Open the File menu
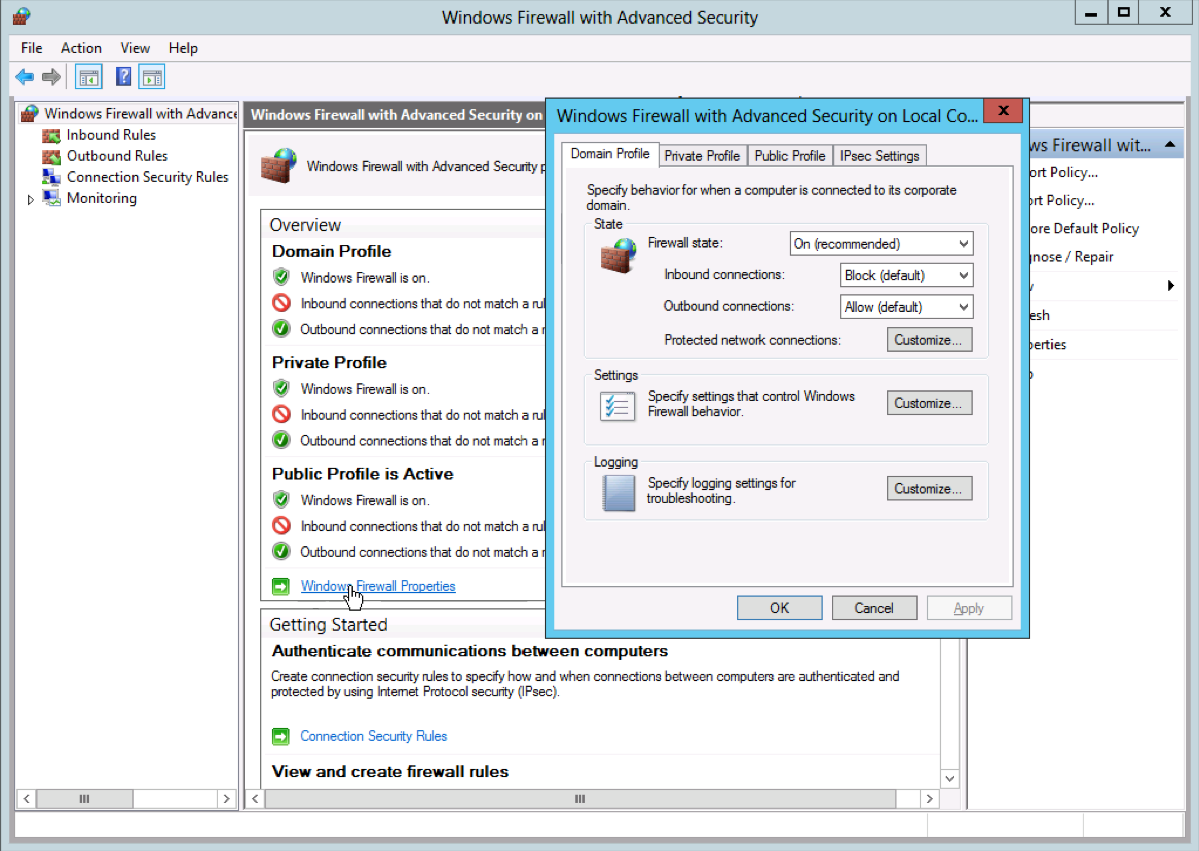This screenshot has width=1199, height=851. pos(31,47)
